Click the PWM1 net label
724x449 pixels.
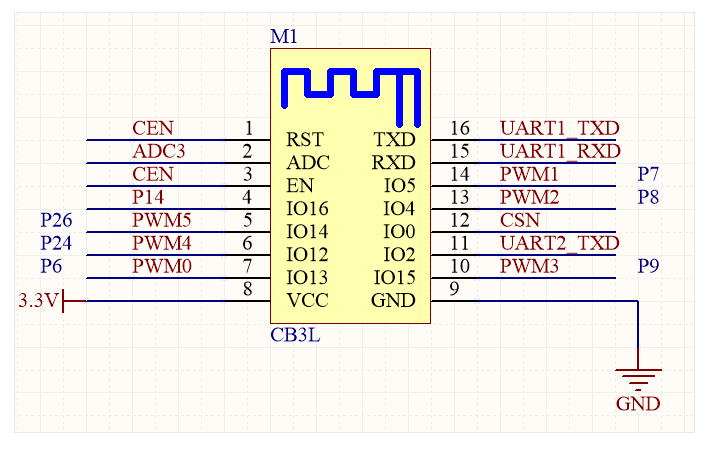[x=529, y=175]
